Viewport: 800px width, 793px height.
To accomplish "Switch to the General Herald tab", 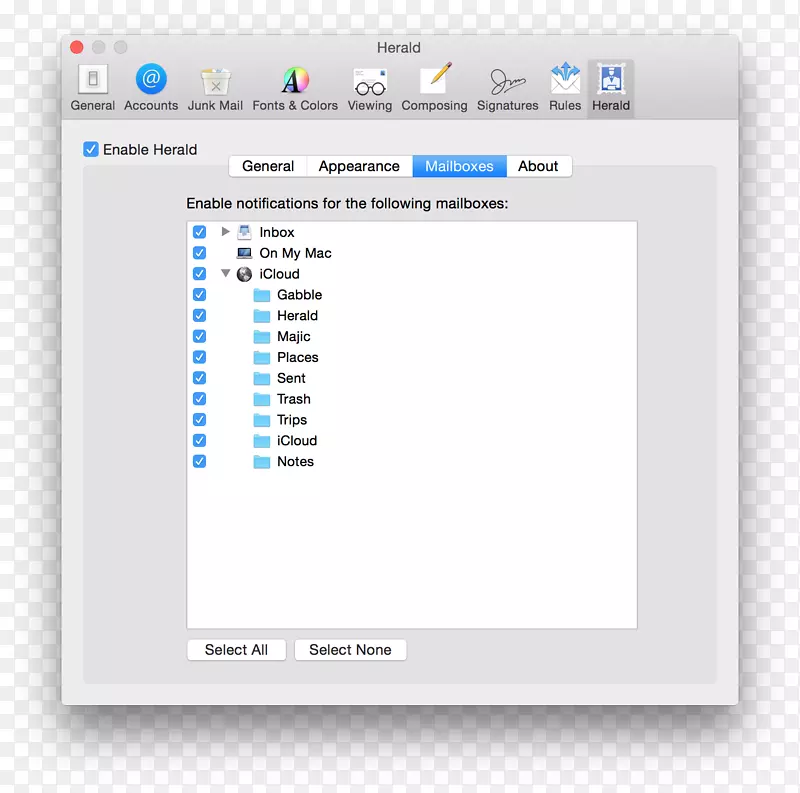I will pos(267,166).
